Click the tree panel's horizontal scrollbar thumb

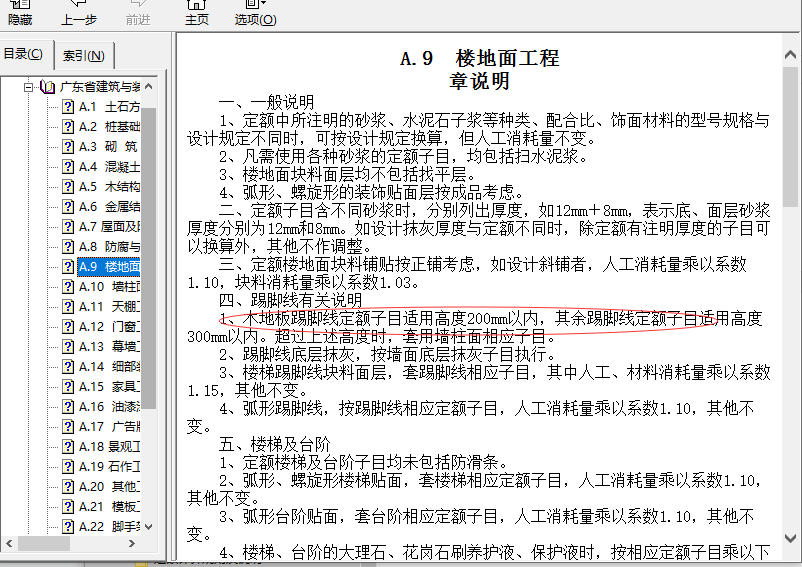point(44,543)
